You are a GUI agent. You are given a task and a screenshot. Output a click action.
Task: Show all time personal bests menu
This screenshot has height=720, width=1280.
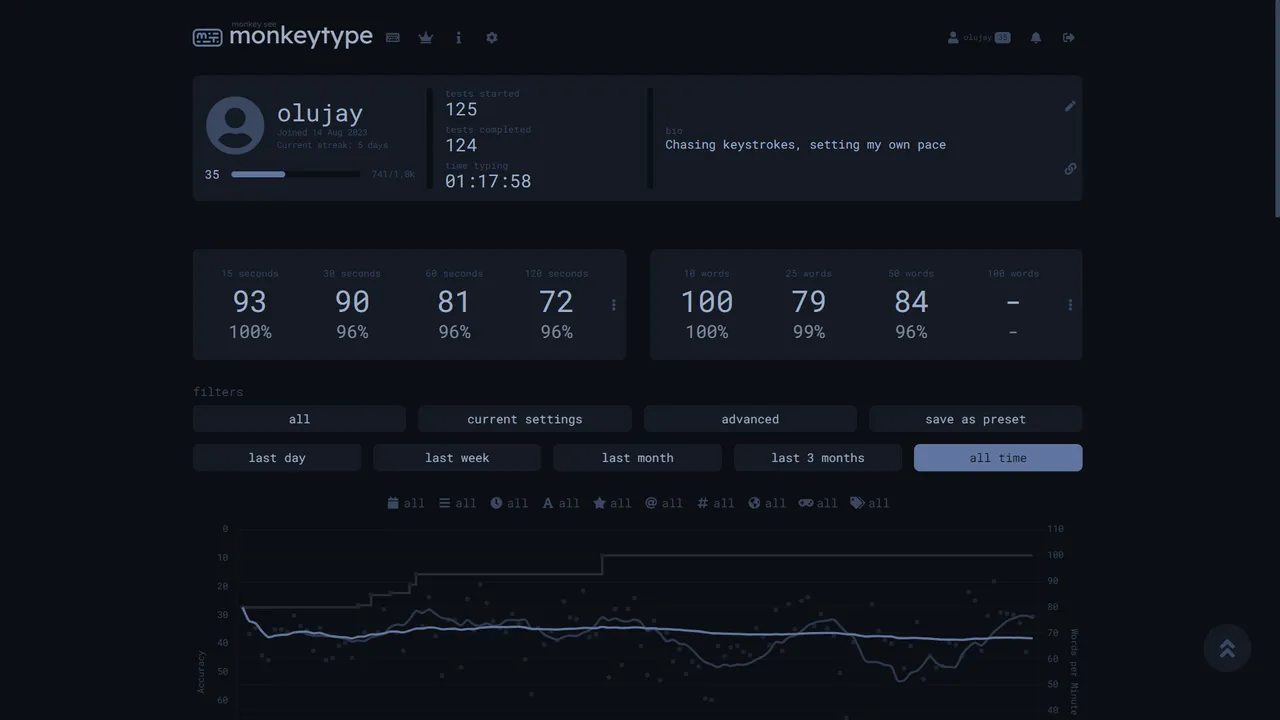tap(614, 305)
